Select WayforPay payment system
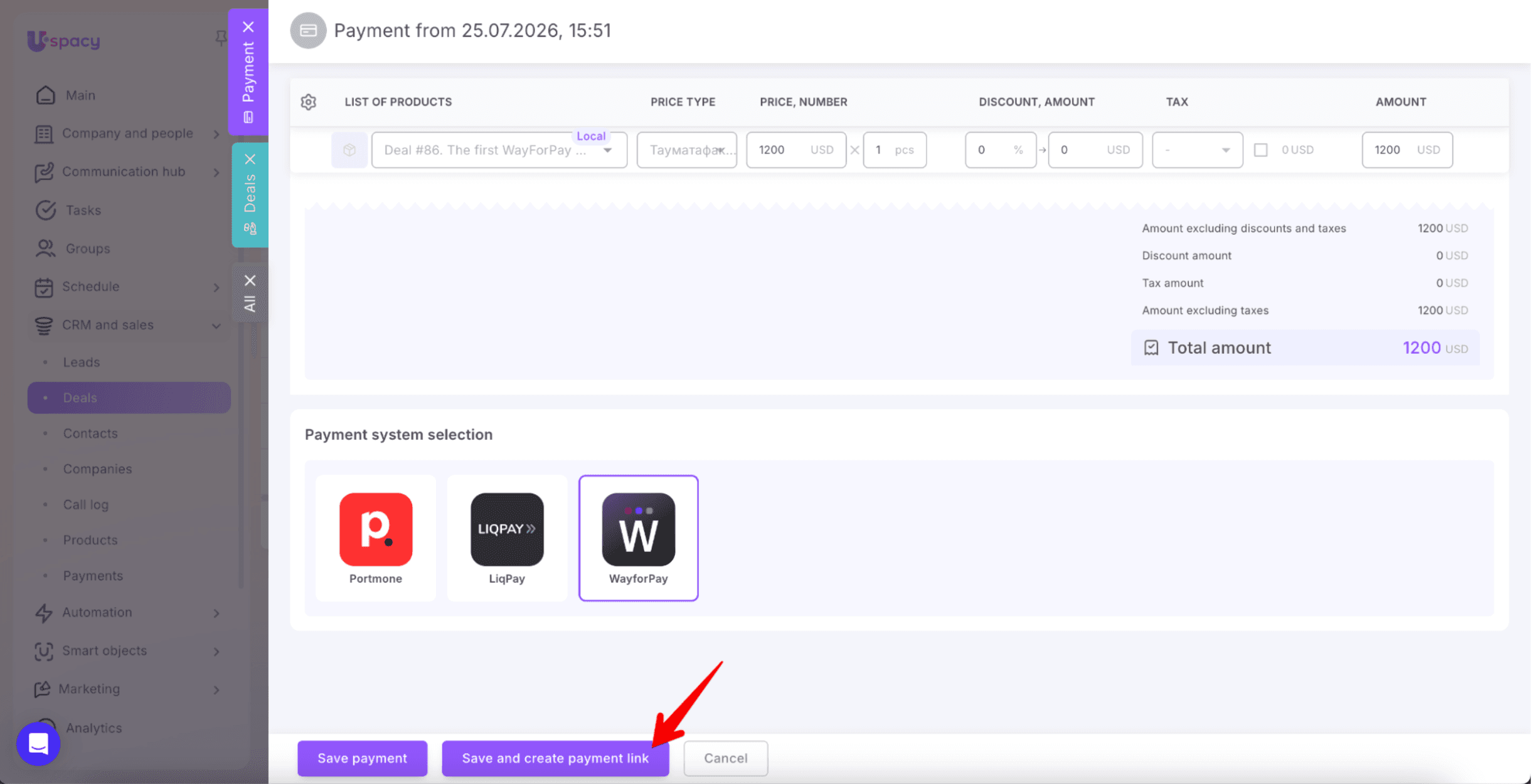Viewport: 1532px width, 784px height. 638,538
